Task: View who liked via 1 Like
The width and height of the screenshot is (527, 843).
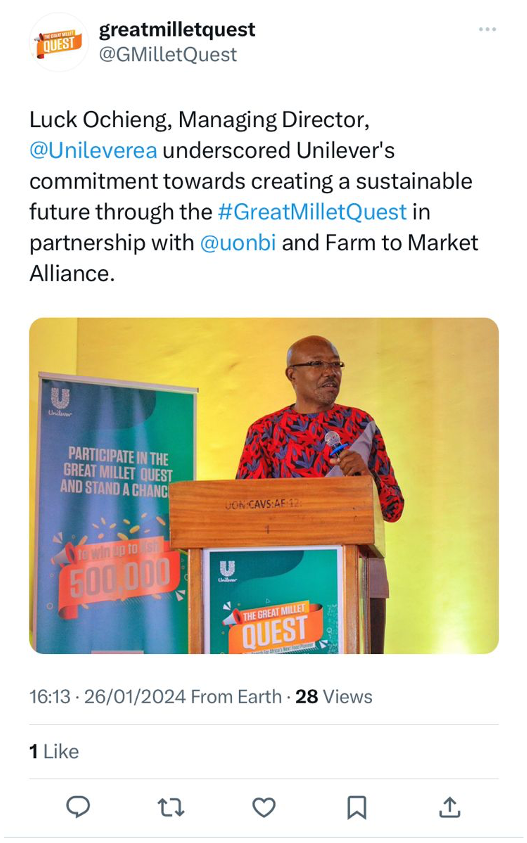Action: pyautogui.click(x=54, y=752)
